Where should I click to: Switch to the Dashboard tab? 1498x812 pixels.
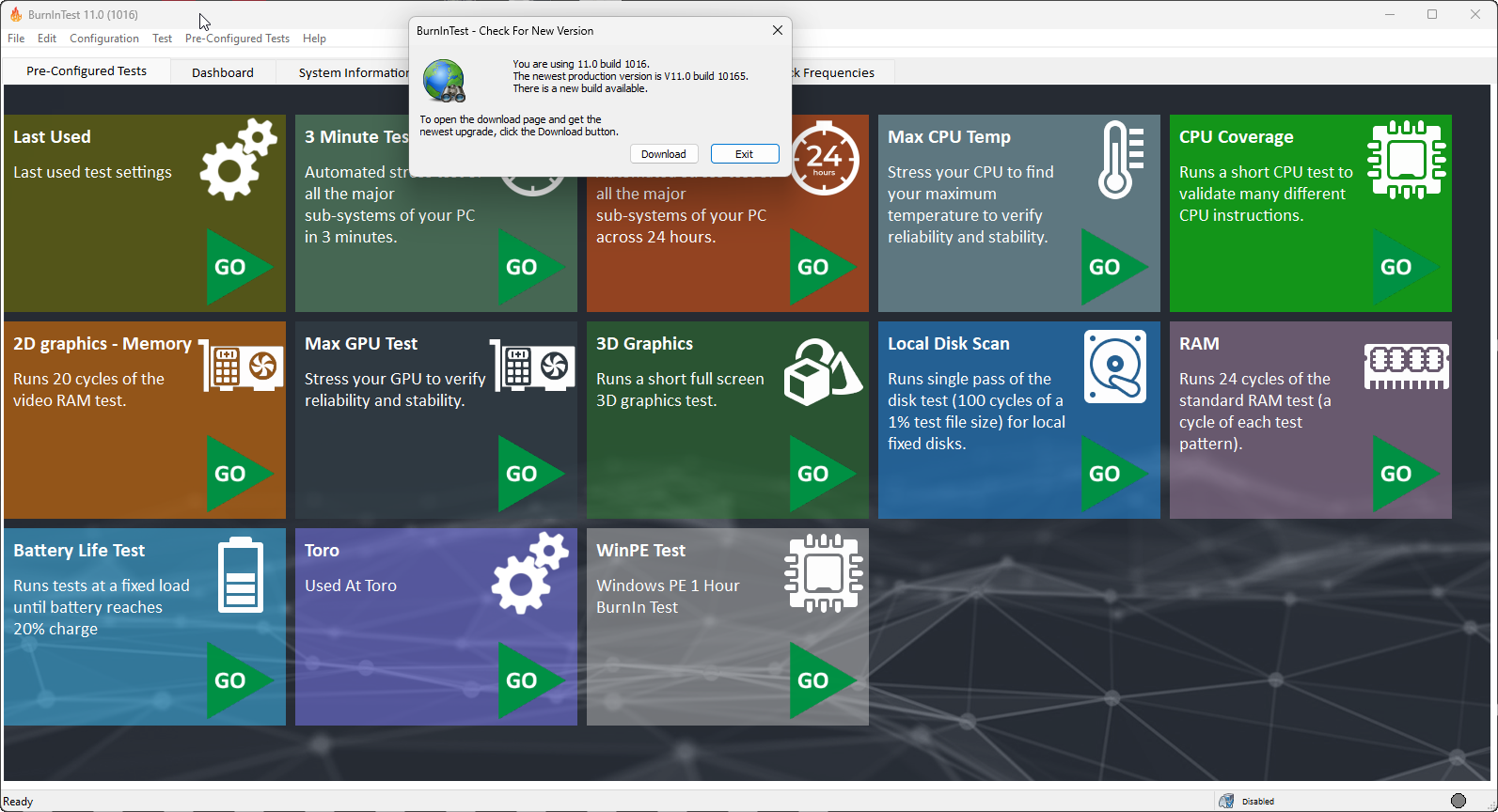(223, 72)
